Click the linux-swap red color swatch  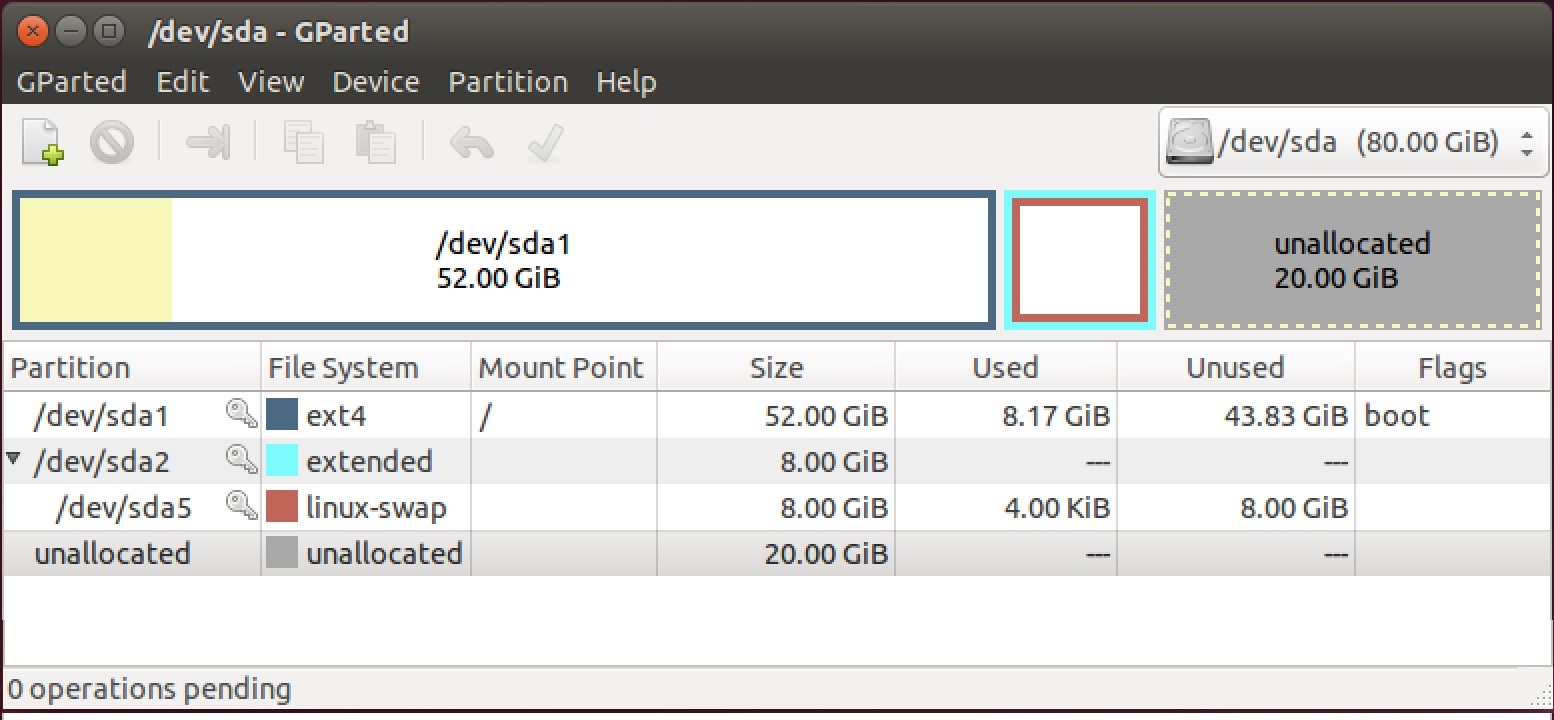(282, 507)
